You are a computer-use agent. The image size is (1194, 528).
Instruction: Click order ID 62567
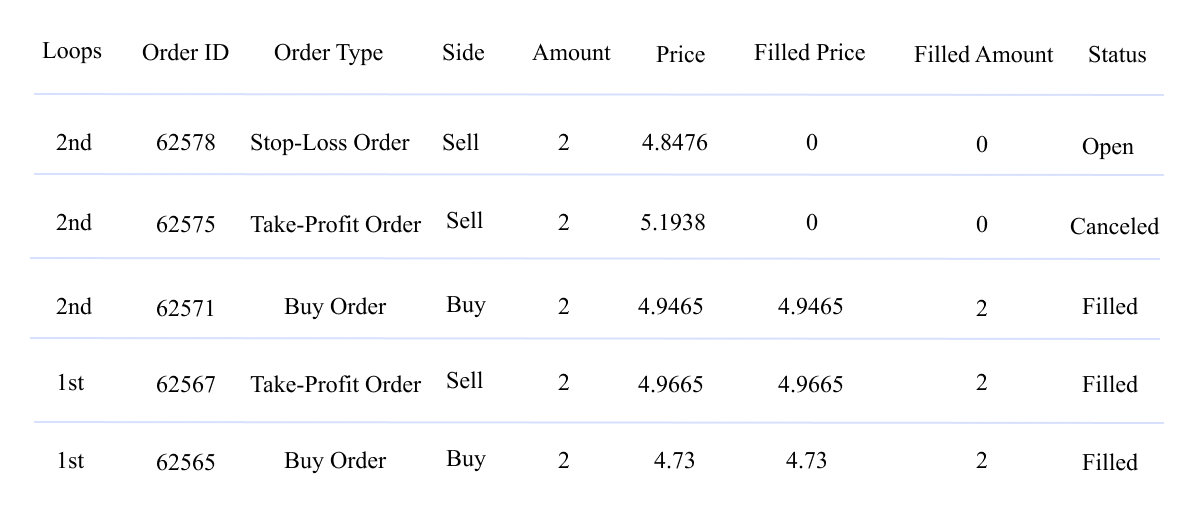(x=185, y=385)
